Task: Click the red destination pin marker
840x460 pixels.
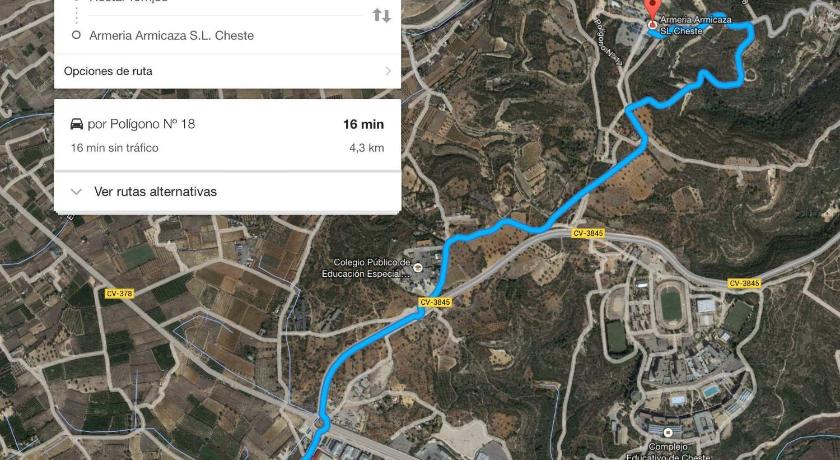Action: pos(652,12)
